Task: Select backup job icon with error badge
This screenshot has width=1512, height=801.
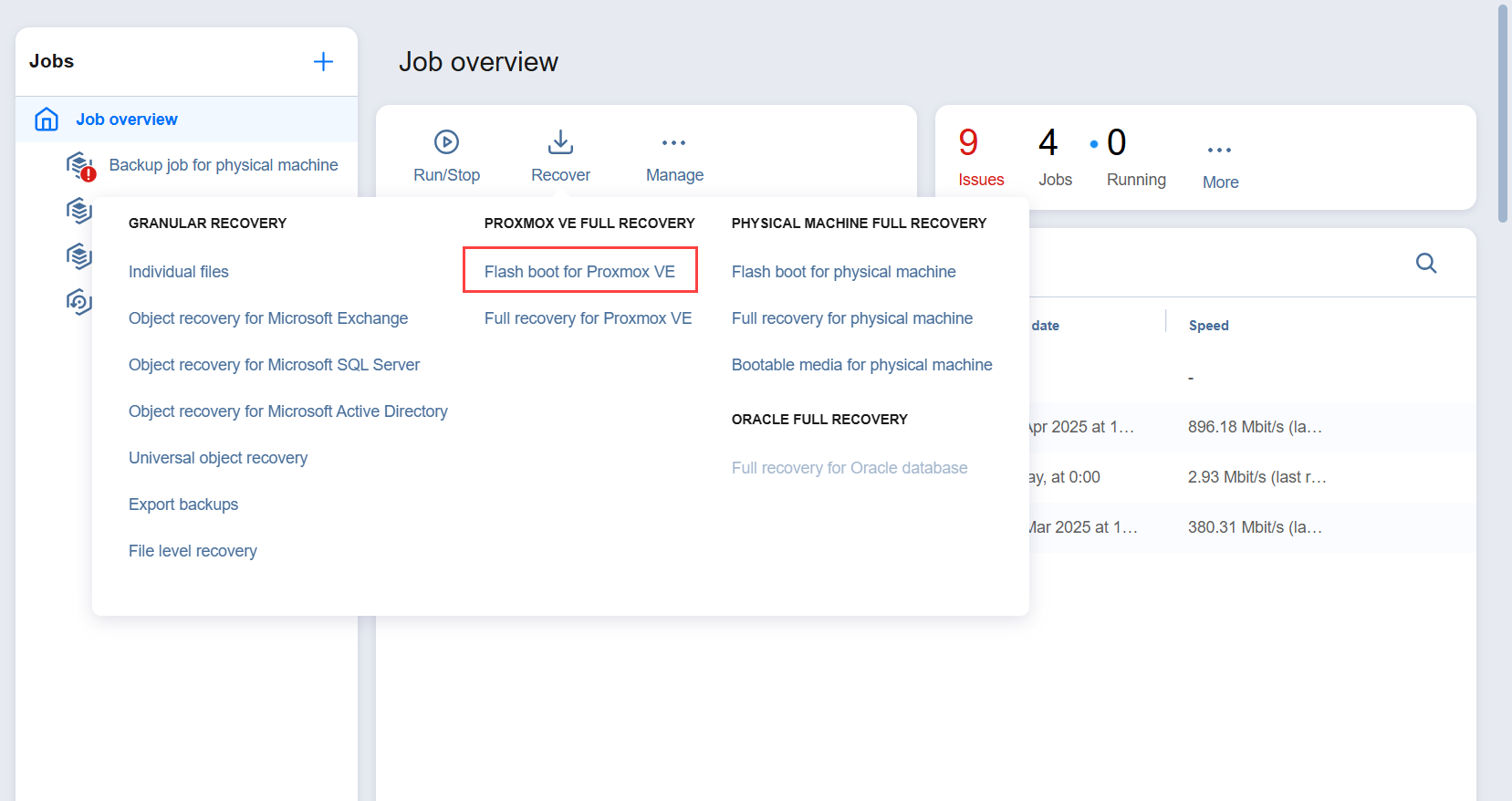Action: (x=80, y=166)
